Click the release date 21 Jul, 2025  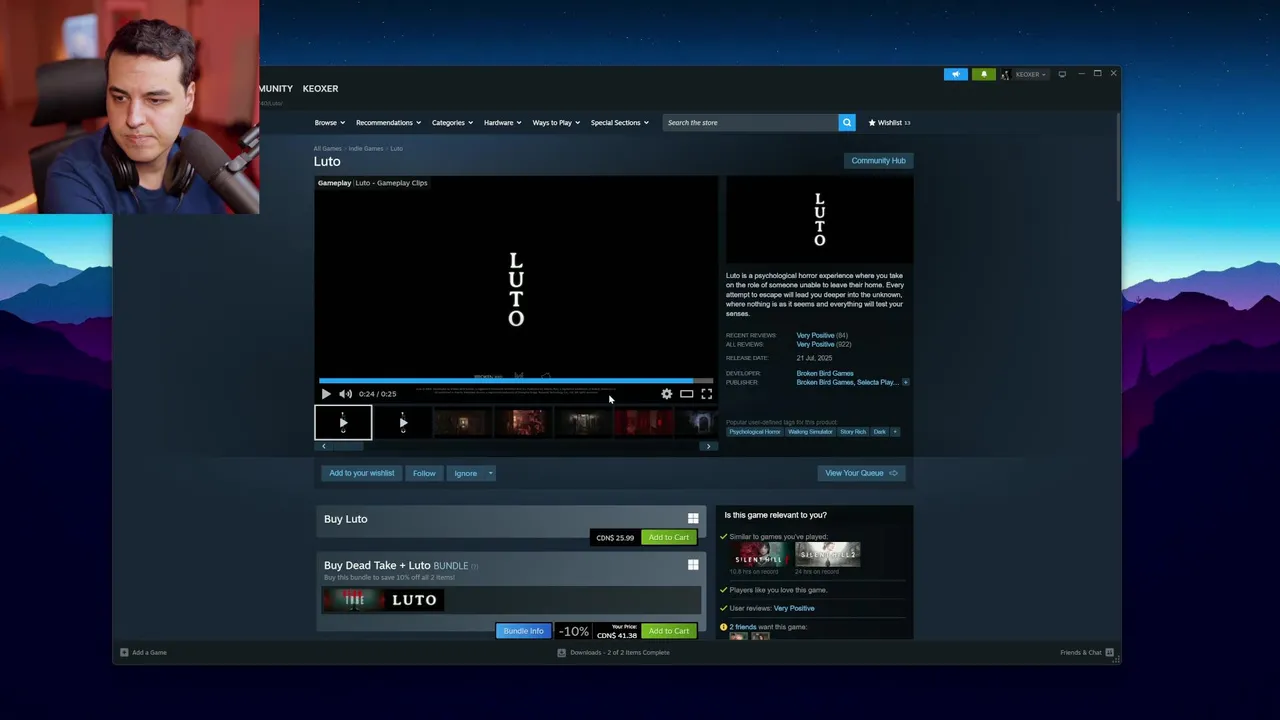click(x=814, y=358)
